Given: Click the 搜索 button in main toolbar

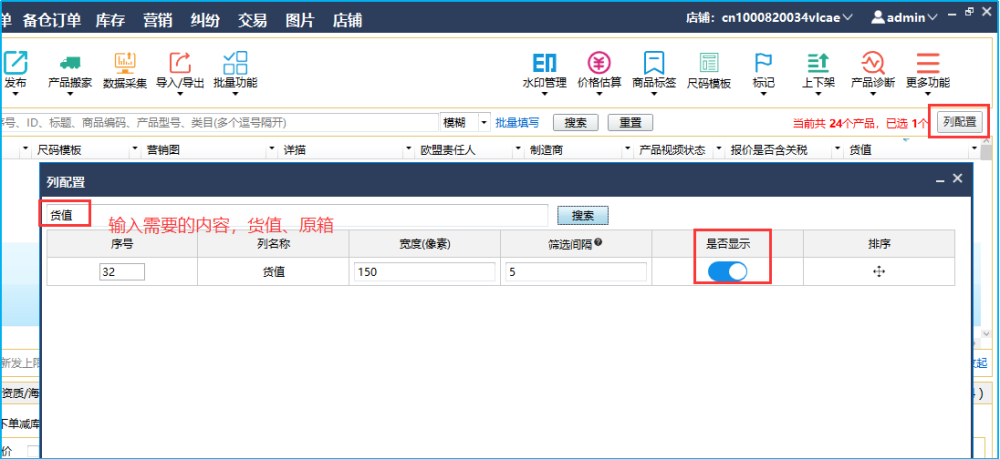Looking at the screenshot, I should point(575,122).
